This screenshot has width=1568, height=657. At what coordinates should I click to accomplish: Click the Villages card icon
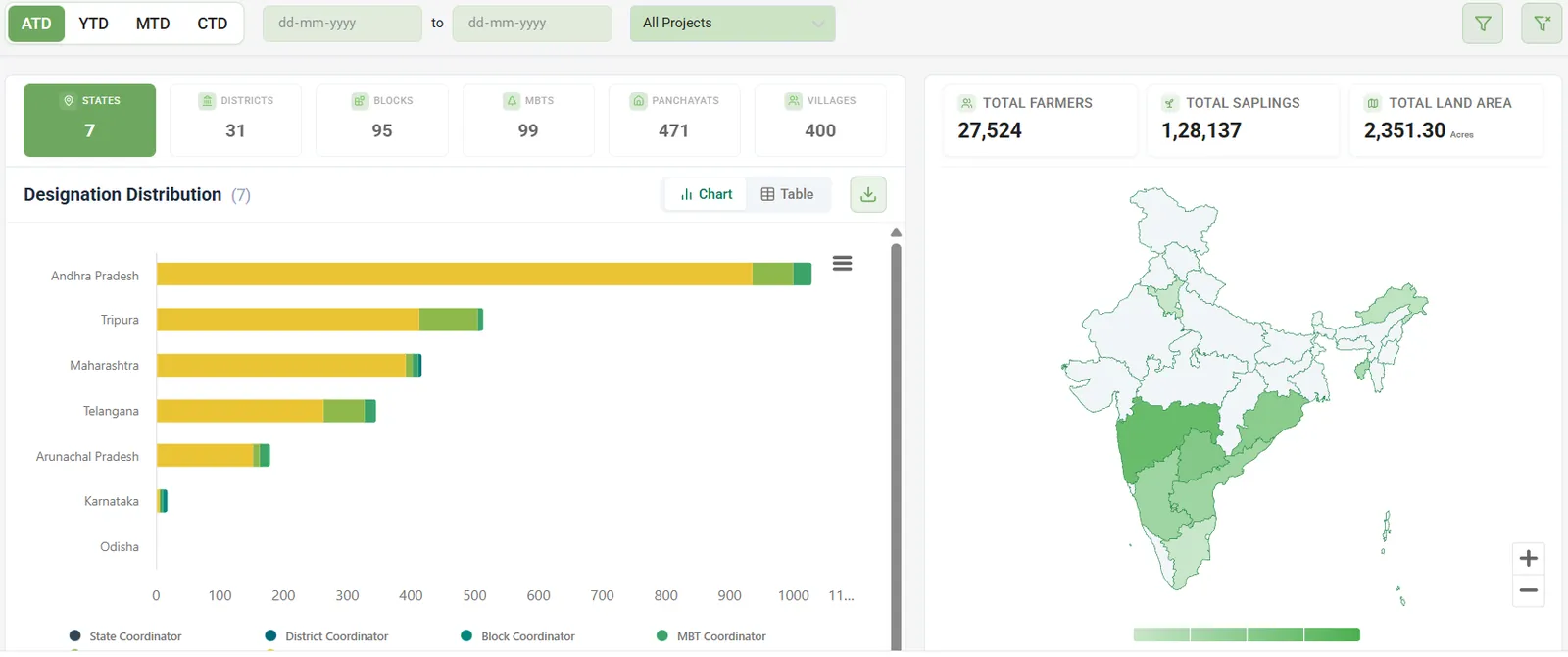(x=794, y=101)
